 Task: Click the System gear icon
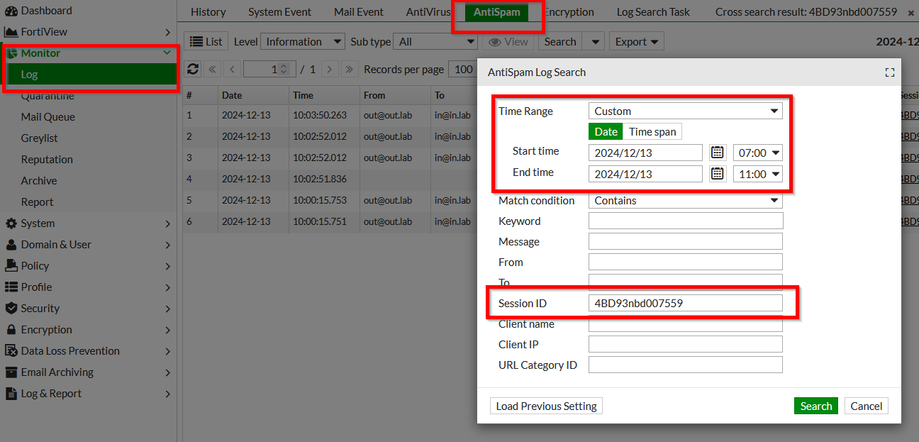[x=11, y=223]
